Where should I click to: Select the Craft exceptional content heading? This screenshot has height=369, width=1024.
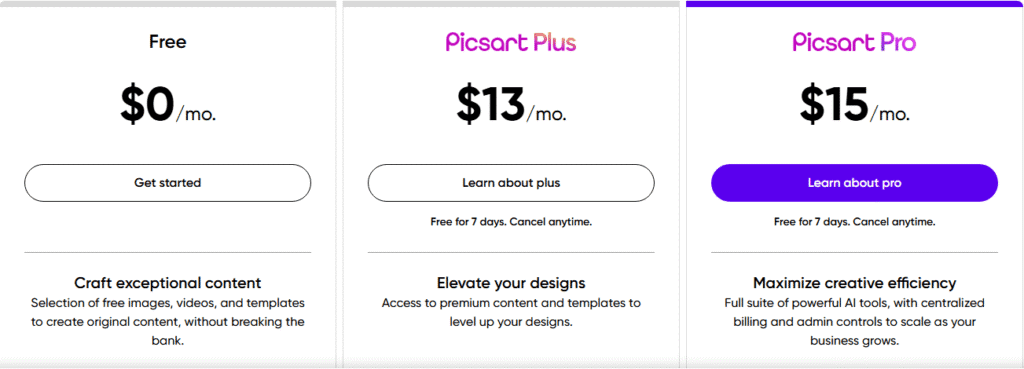pos(168,283)
